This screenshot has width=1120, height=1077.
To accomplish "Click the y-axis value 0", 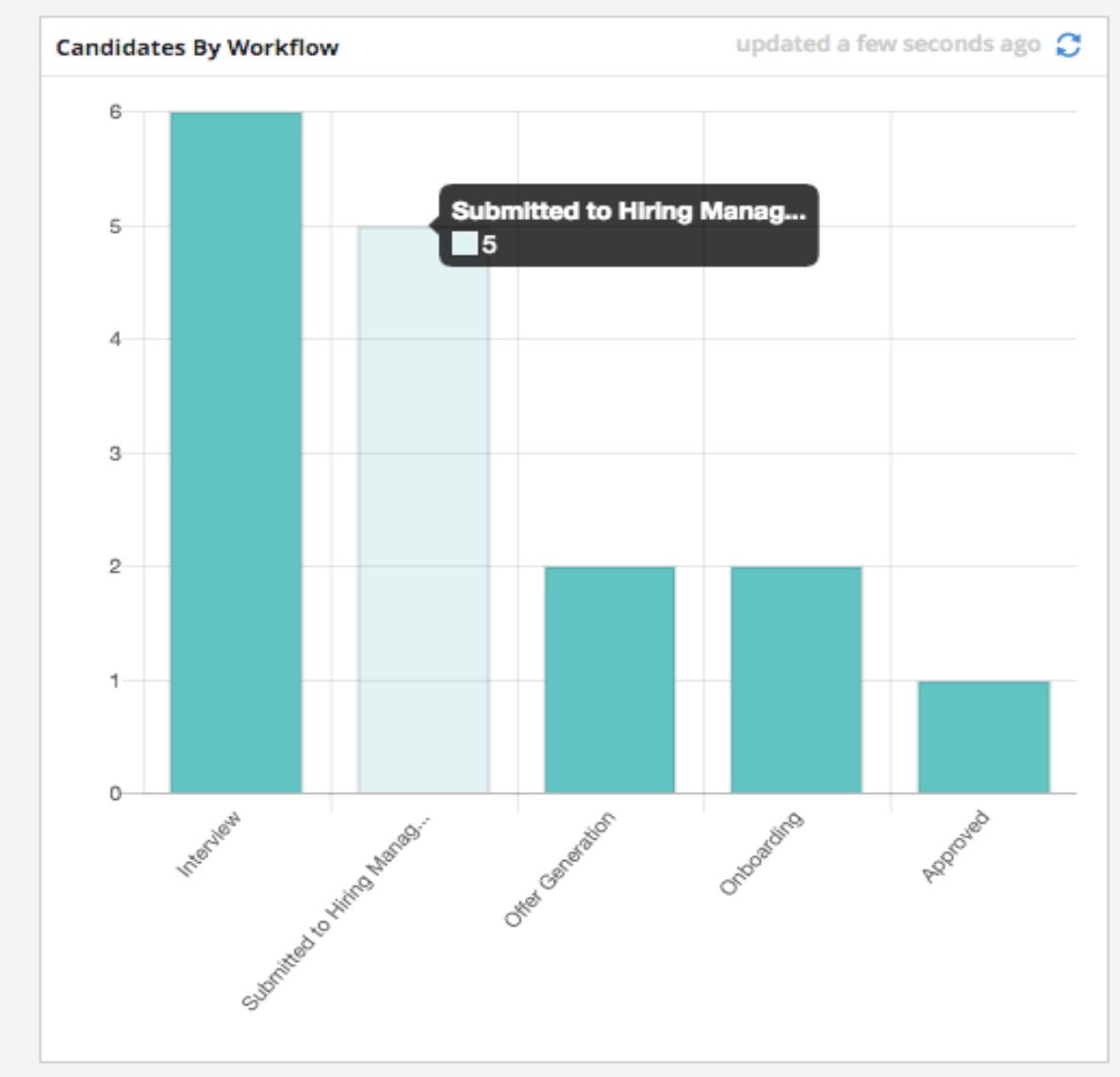I will click(115, 793).
